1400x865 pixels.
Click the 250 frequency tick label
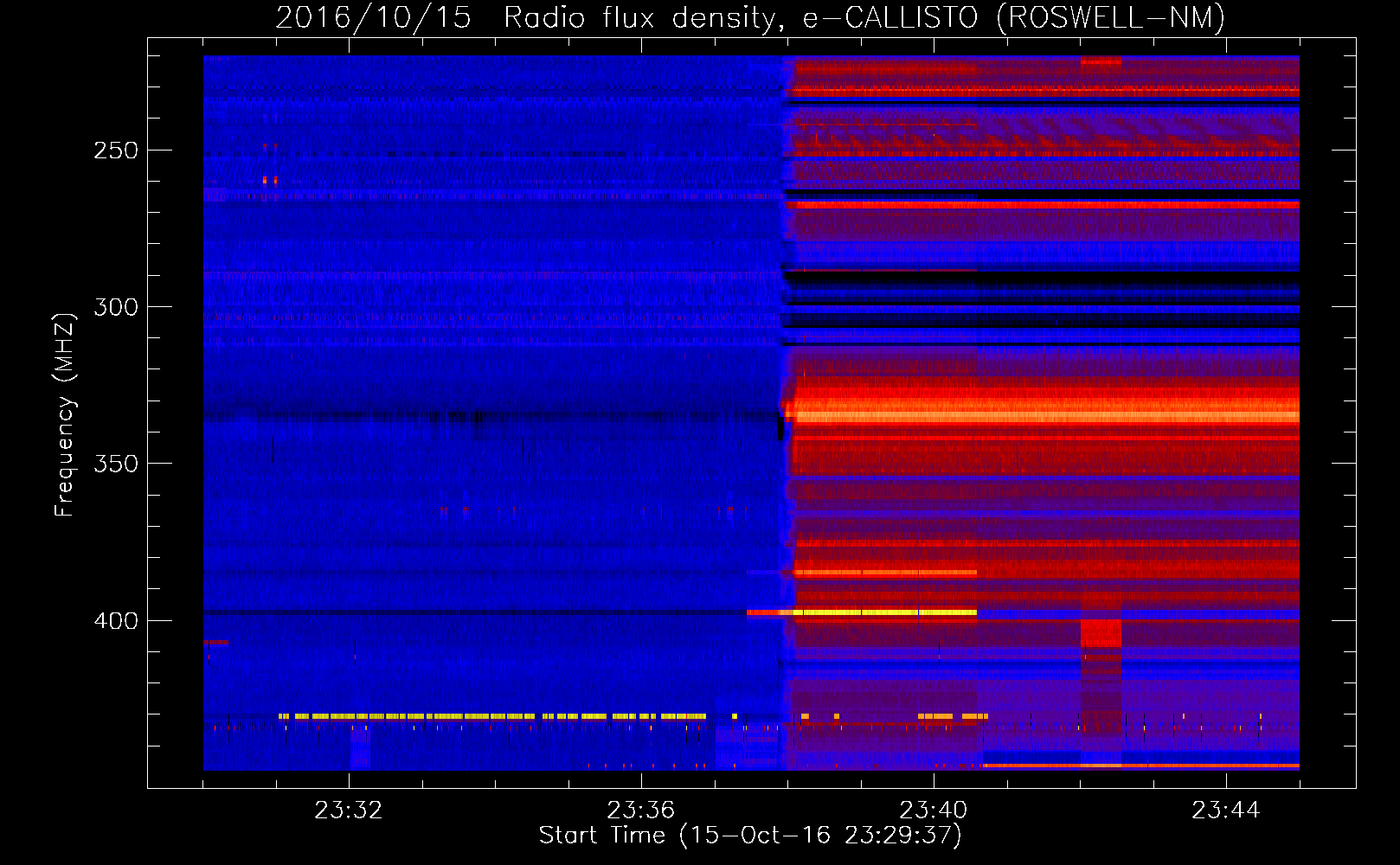coord(116,151)
